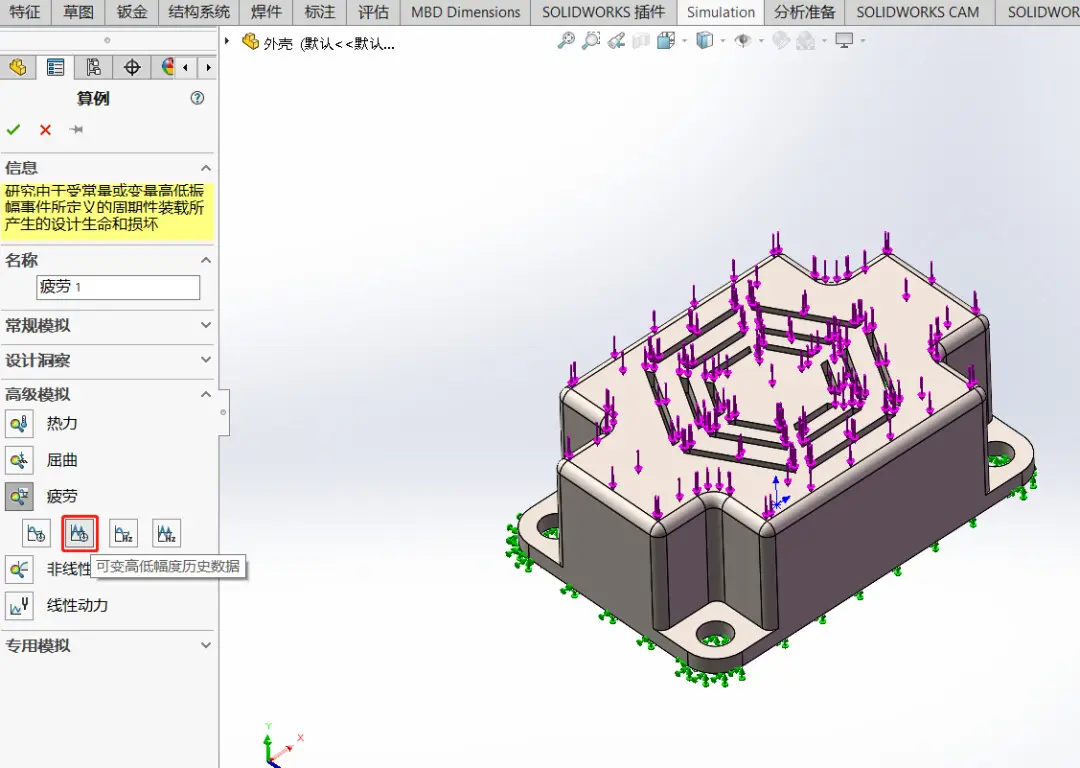Expand the 常规模拟 section
Screen dimensions: 1080x768
click(x=205, y=325)
